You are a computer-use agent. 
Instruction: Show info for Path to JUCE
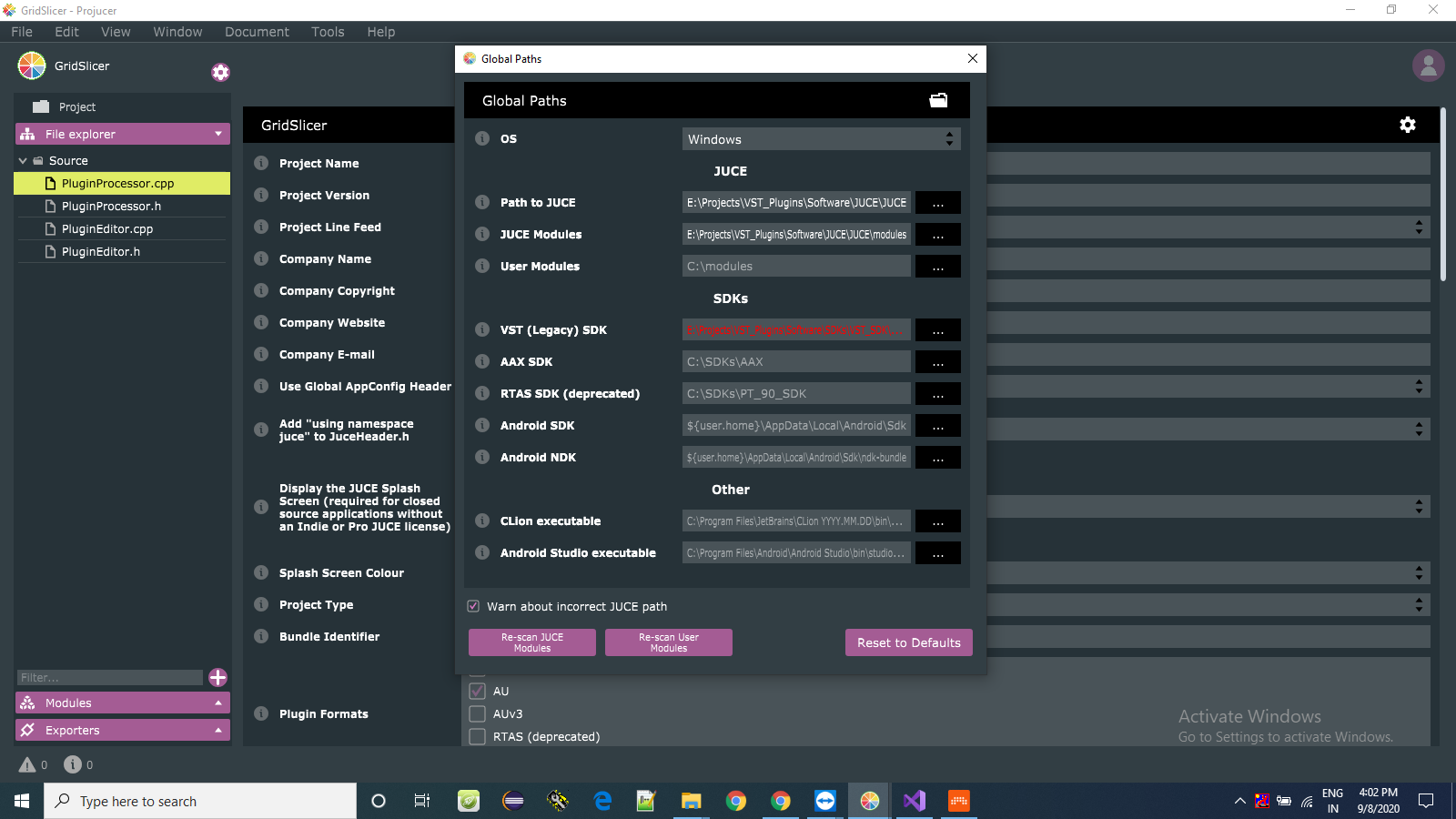pyautogui.click(x=482, y=202)
